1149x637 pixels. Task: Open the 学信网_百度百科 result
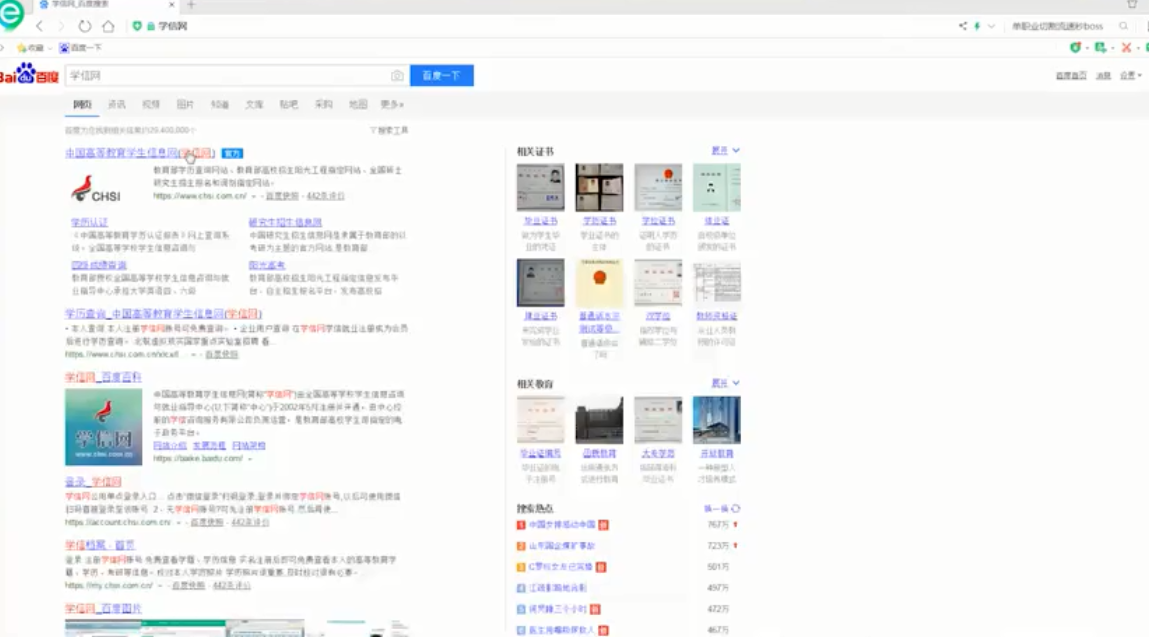pos(103,377)
